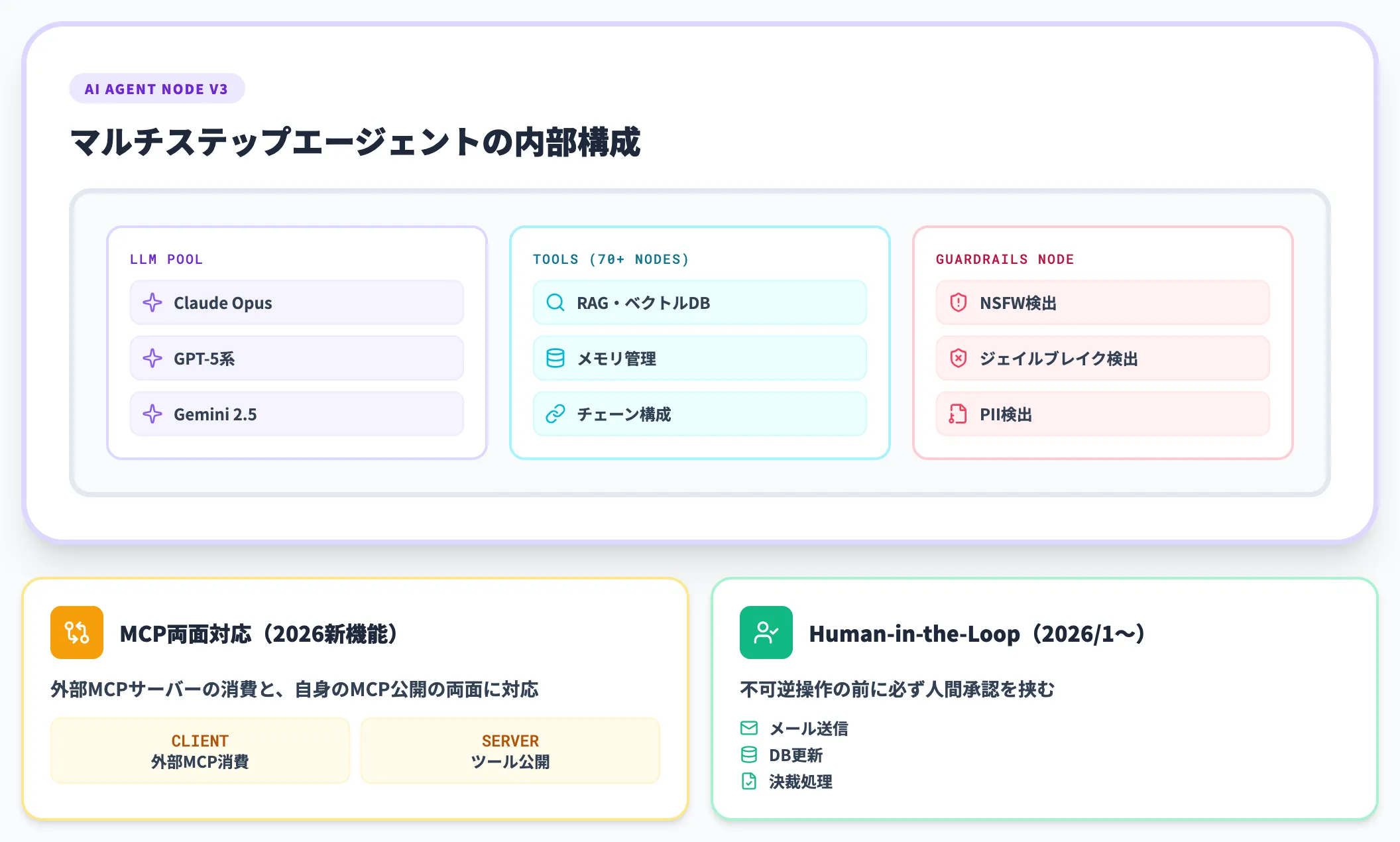Viewport: 1400px width, 842px height.
Task: Open the チェーン構成 tool chip
Action: (700, 414)
